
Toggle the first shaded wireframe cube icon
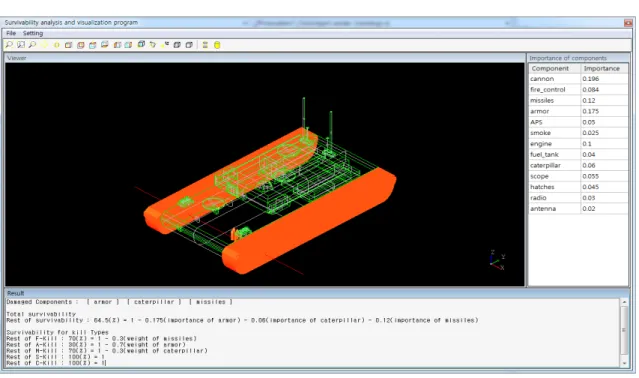177,45
